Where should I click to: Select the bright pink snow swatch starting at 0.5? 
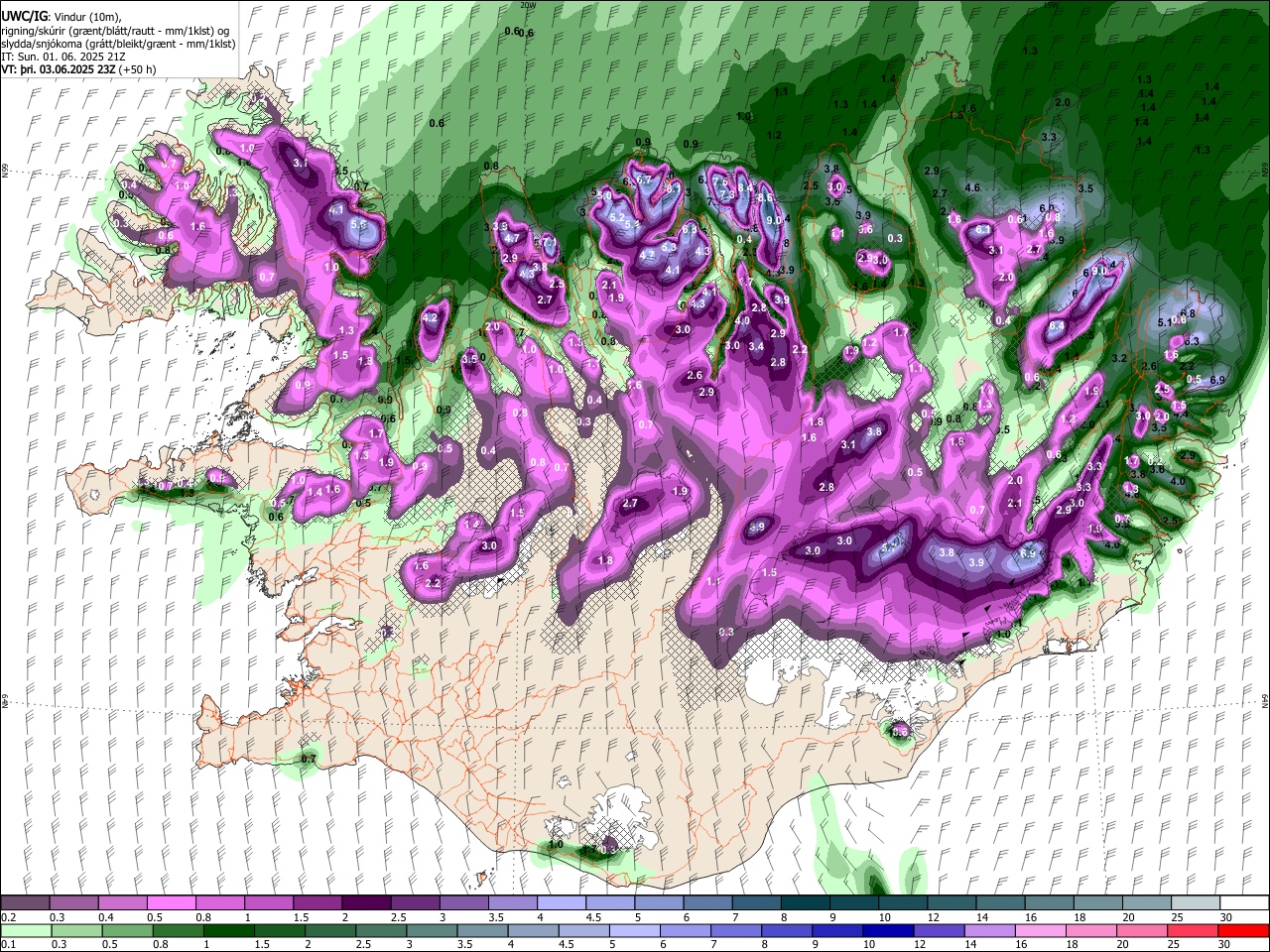click(171, 902)
